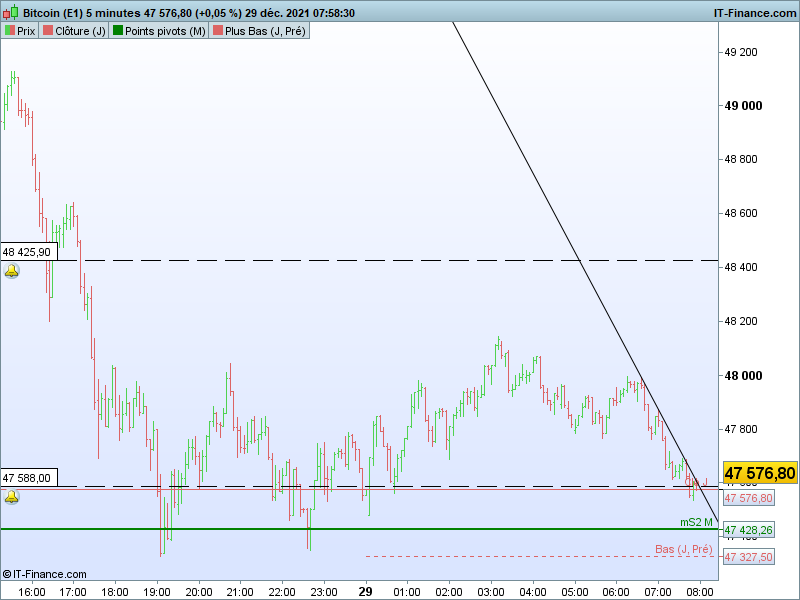
Task: Click the 20:00 time axis label
Action: pyautogui.click(x=198, y=592)
